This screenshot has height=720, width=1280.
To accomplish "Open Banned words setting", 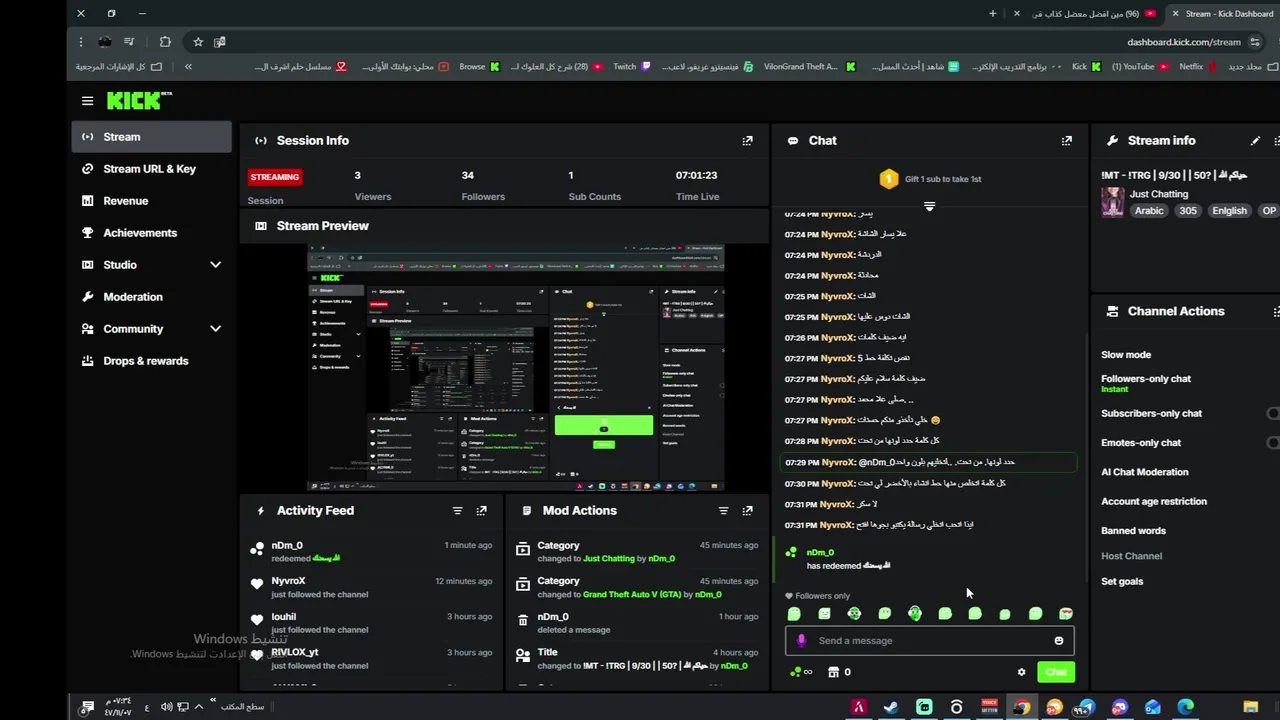I will point(1134,531).
